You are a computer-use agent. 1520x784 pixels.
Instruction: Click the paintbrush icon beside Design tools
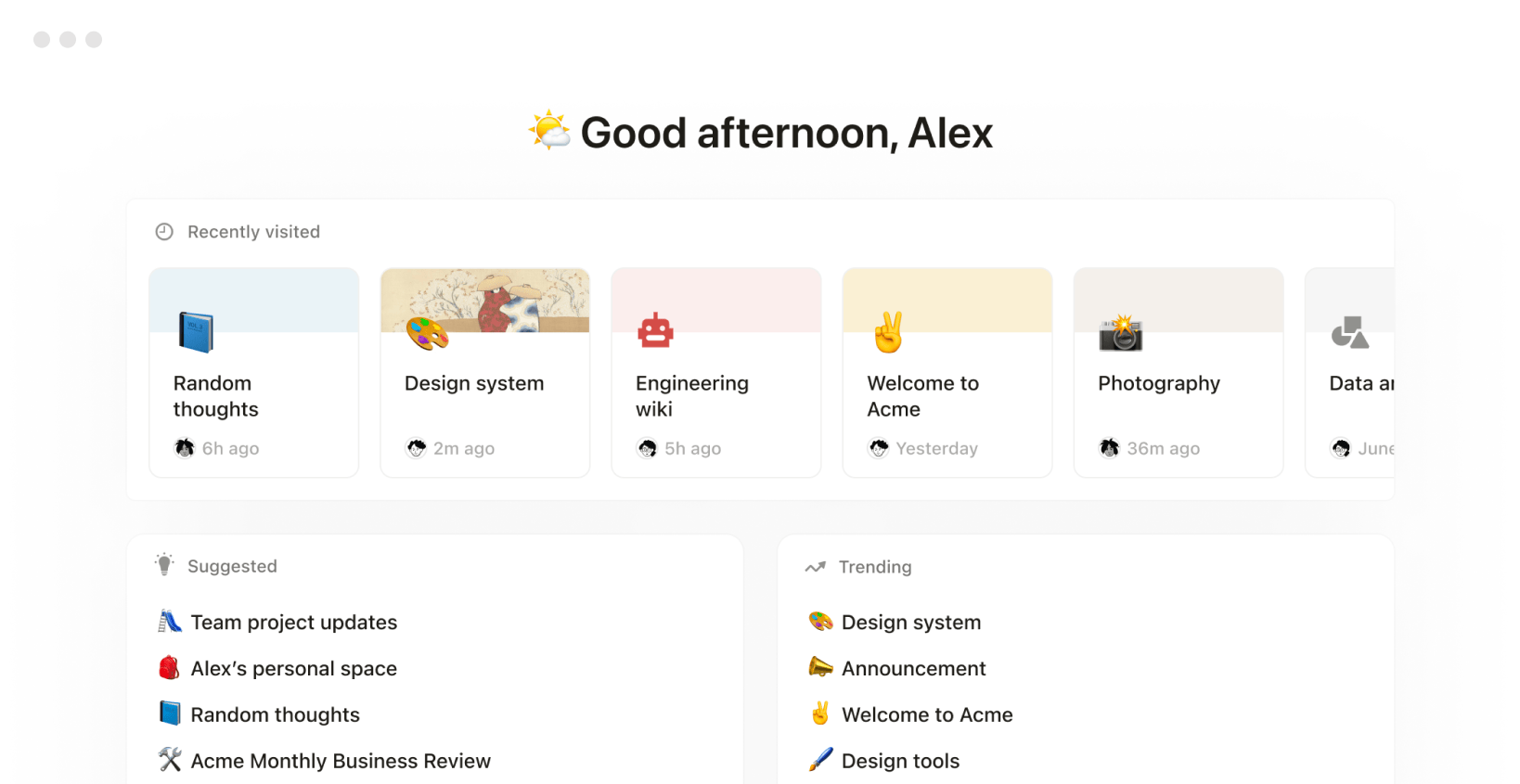(x=820, y=760)
